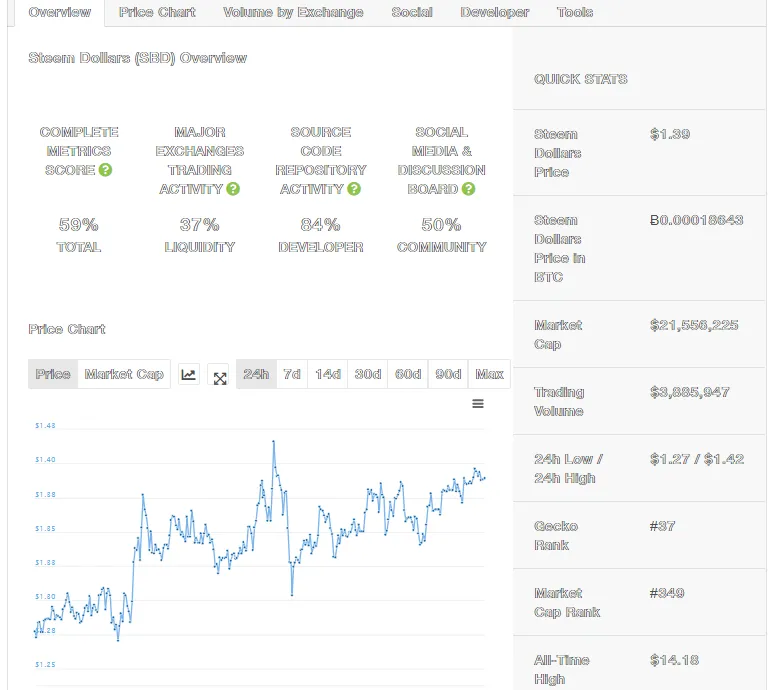
Task: Click the Steem Dollars (SBD) Overview heading
Action: point(138,58)
